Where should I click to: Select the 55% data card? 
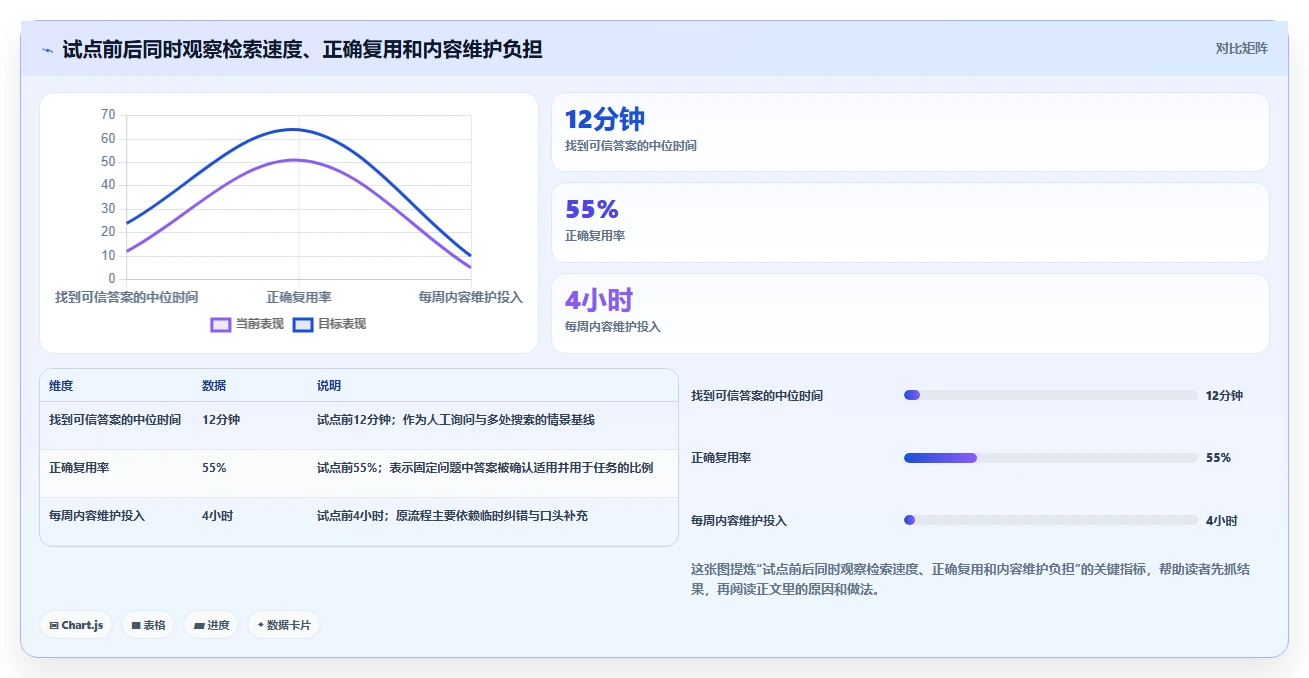coord(910,222)
